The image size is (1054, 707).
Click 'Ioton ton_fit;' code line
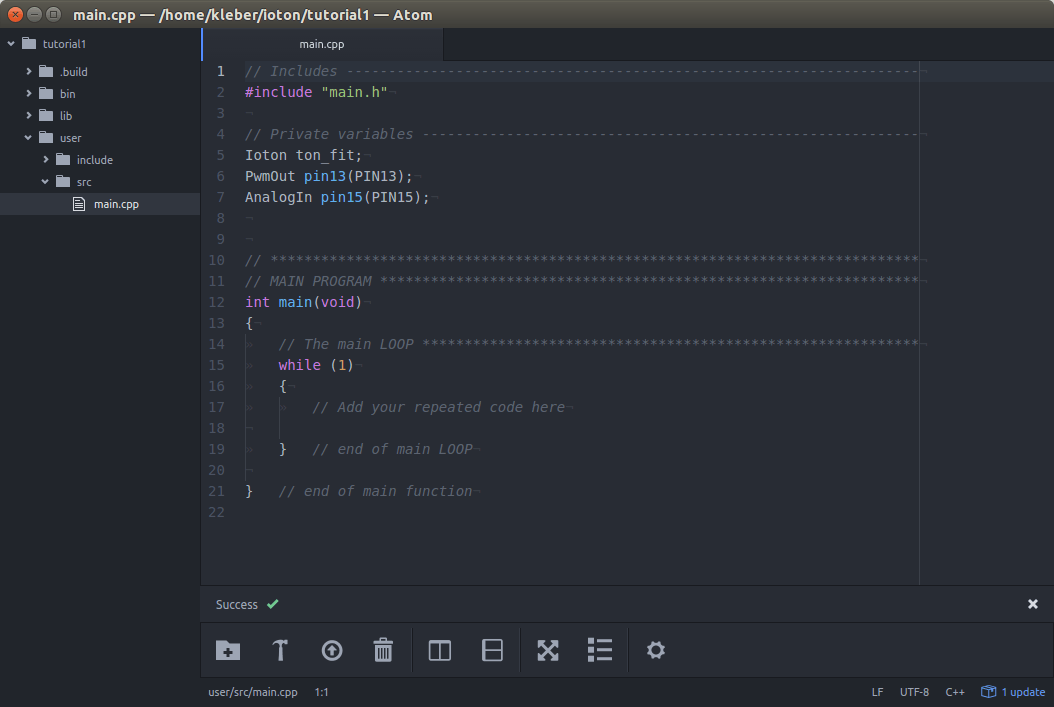[303, 155]
